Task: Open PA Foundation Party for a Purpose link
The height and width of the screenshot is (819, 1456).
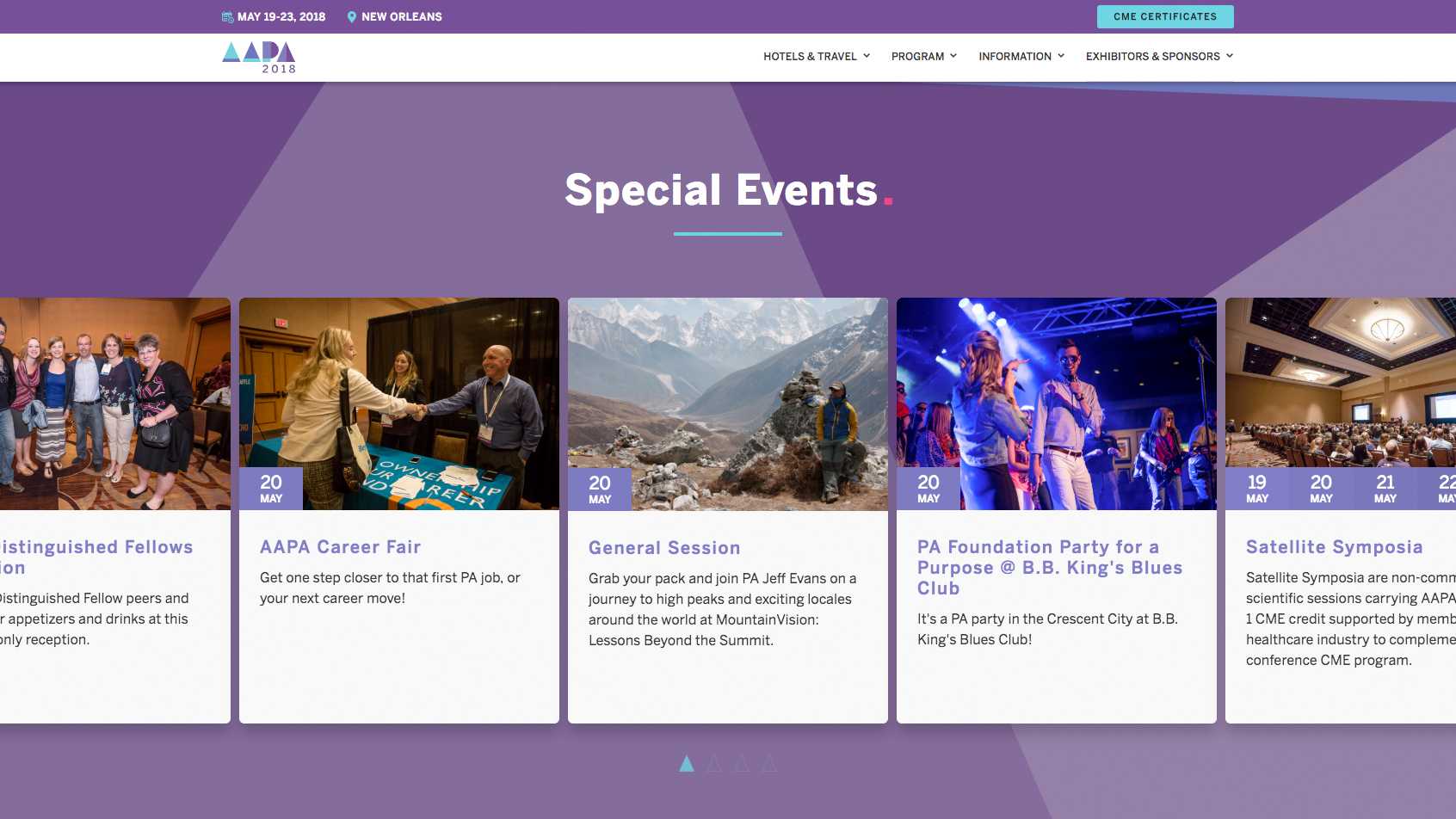Action: click(x=1050, y=568)
